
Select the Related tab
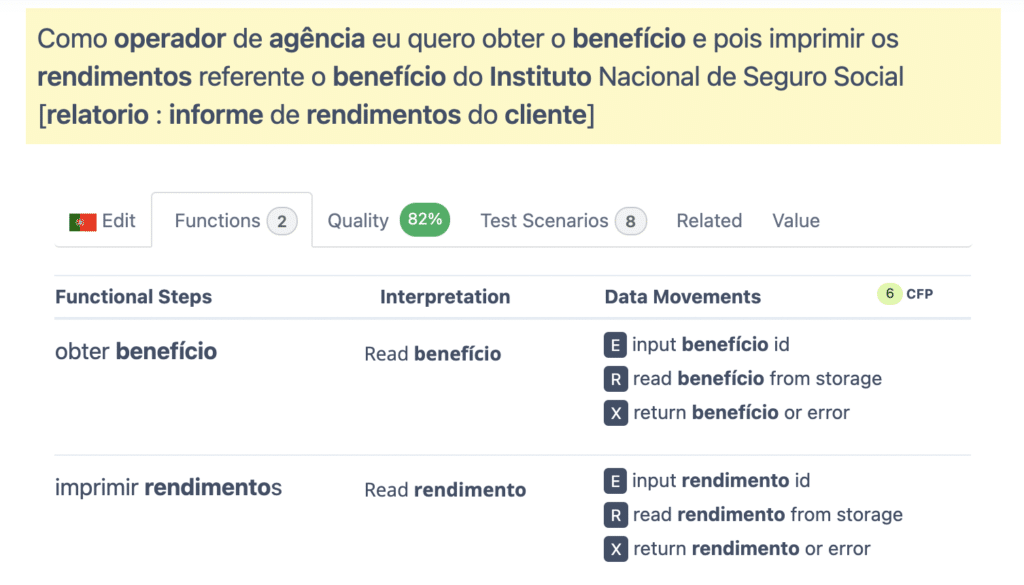pos(709,221)
